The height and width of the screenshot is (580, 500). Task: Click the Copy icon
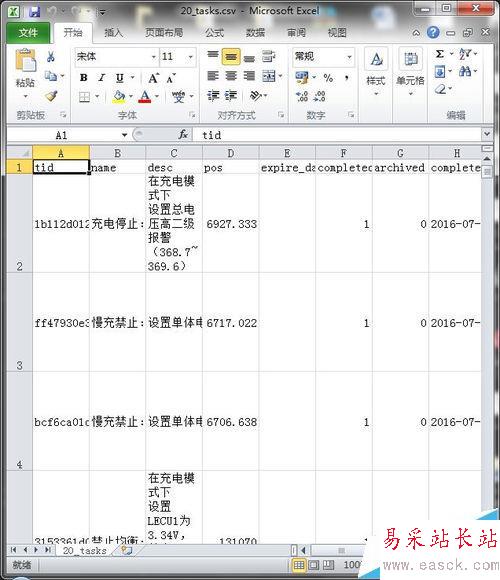tap(51, 76)
